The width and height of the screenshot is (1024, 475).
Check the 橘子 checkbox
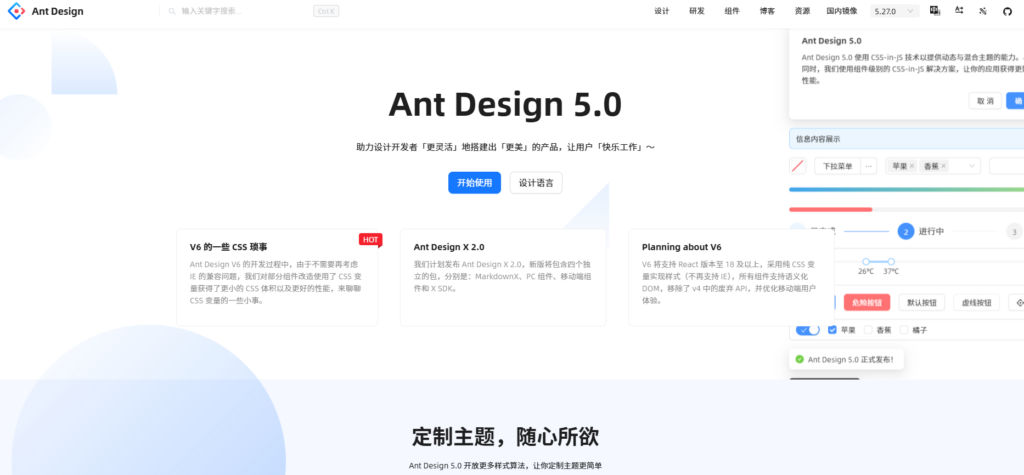tap(905, 330)
